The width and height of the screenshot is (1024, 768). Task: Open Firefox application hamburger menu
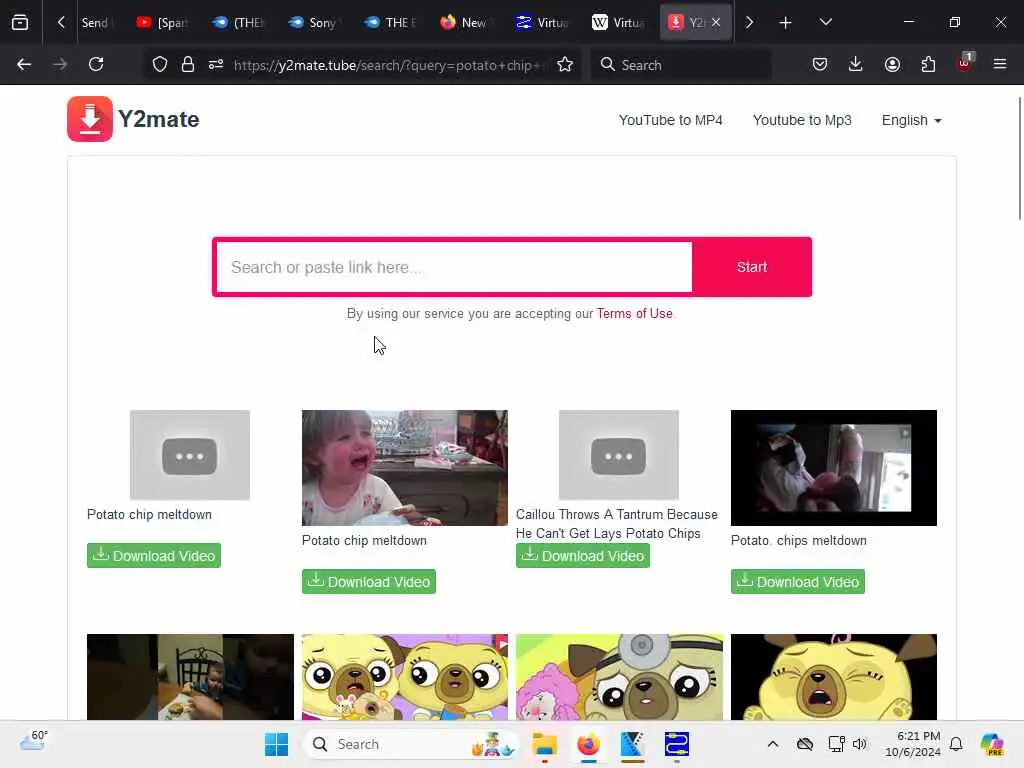pos(1000,64)
